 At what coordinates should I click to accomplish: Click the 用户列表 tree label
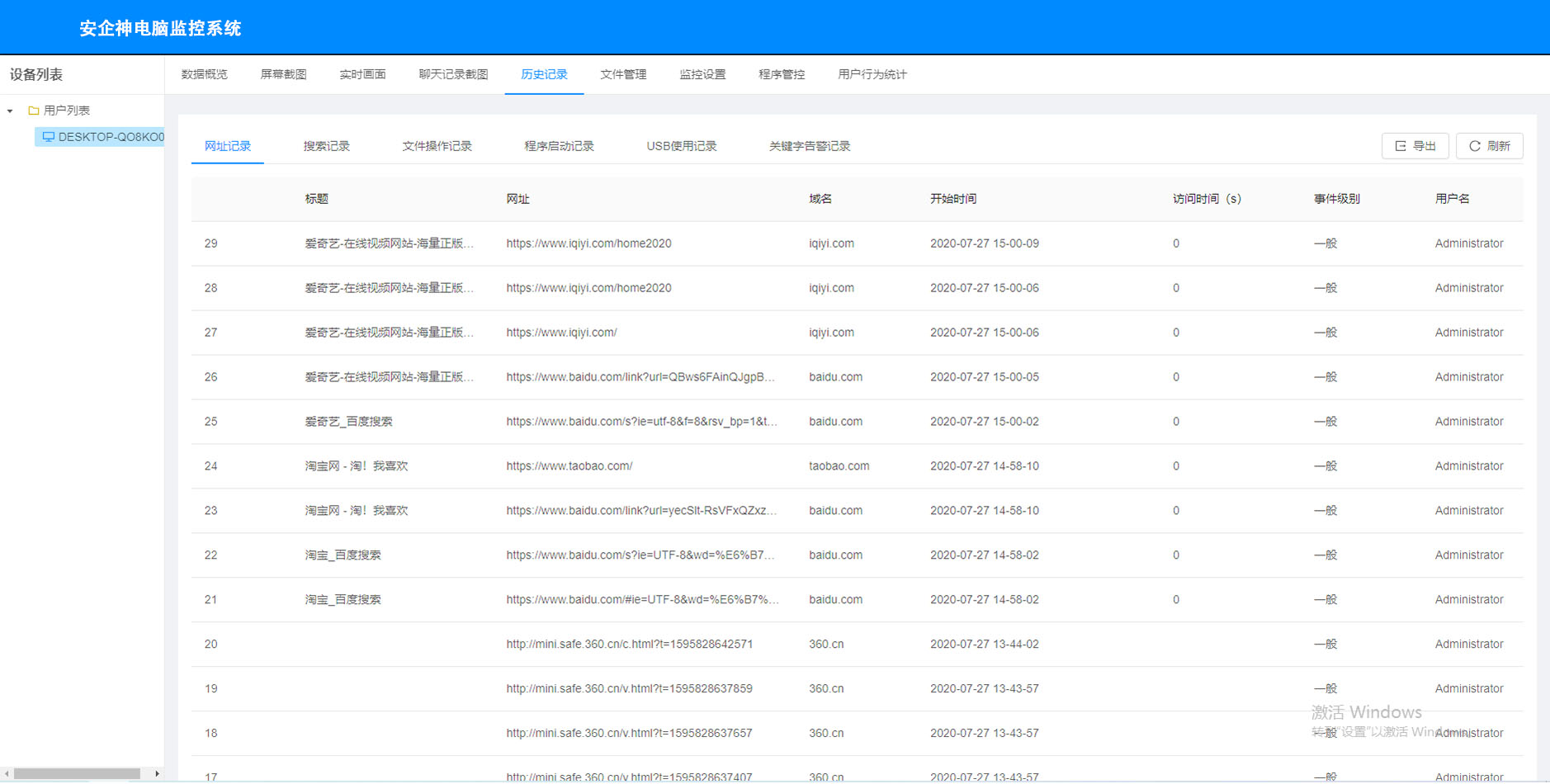pos(67,111)
